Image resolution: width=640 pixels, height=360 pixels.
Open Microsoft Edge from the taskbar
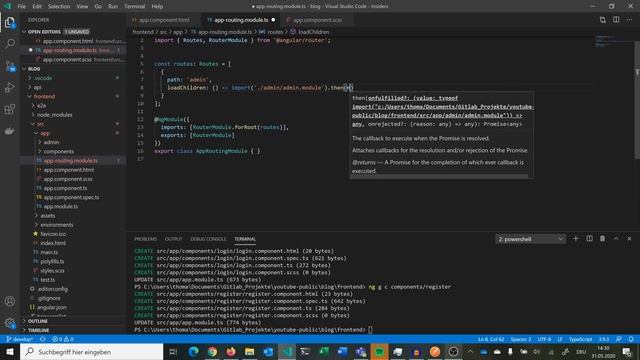click(x=193, y=352)
